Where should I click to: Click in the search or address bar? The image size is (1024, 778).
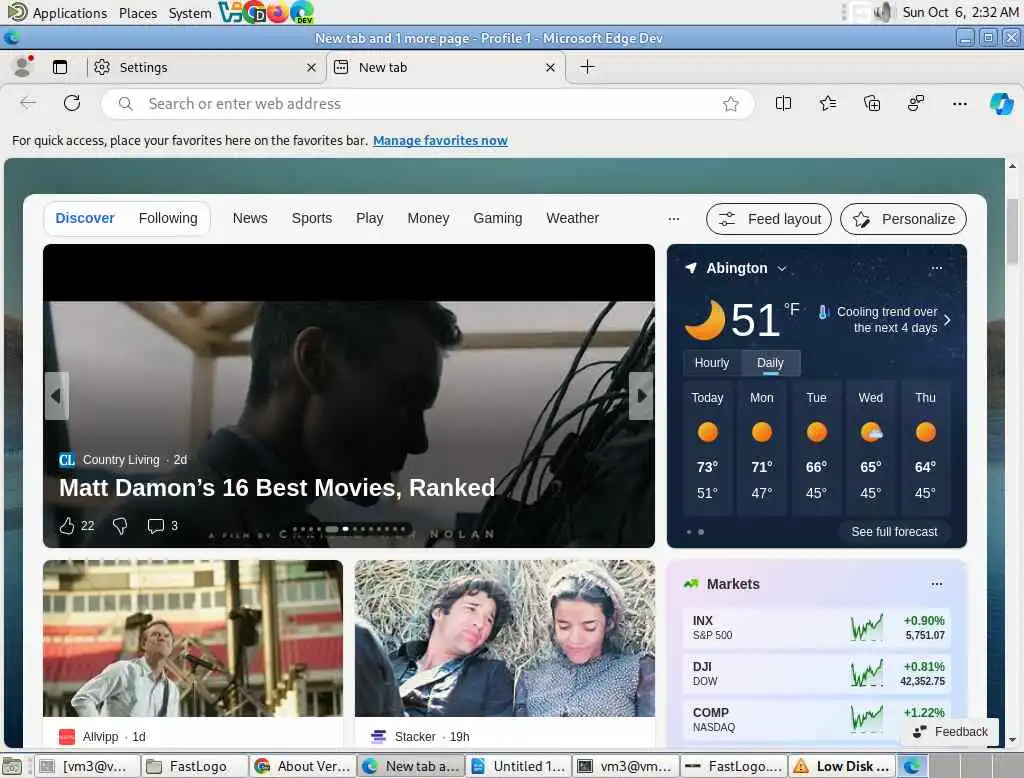point(428,104)
